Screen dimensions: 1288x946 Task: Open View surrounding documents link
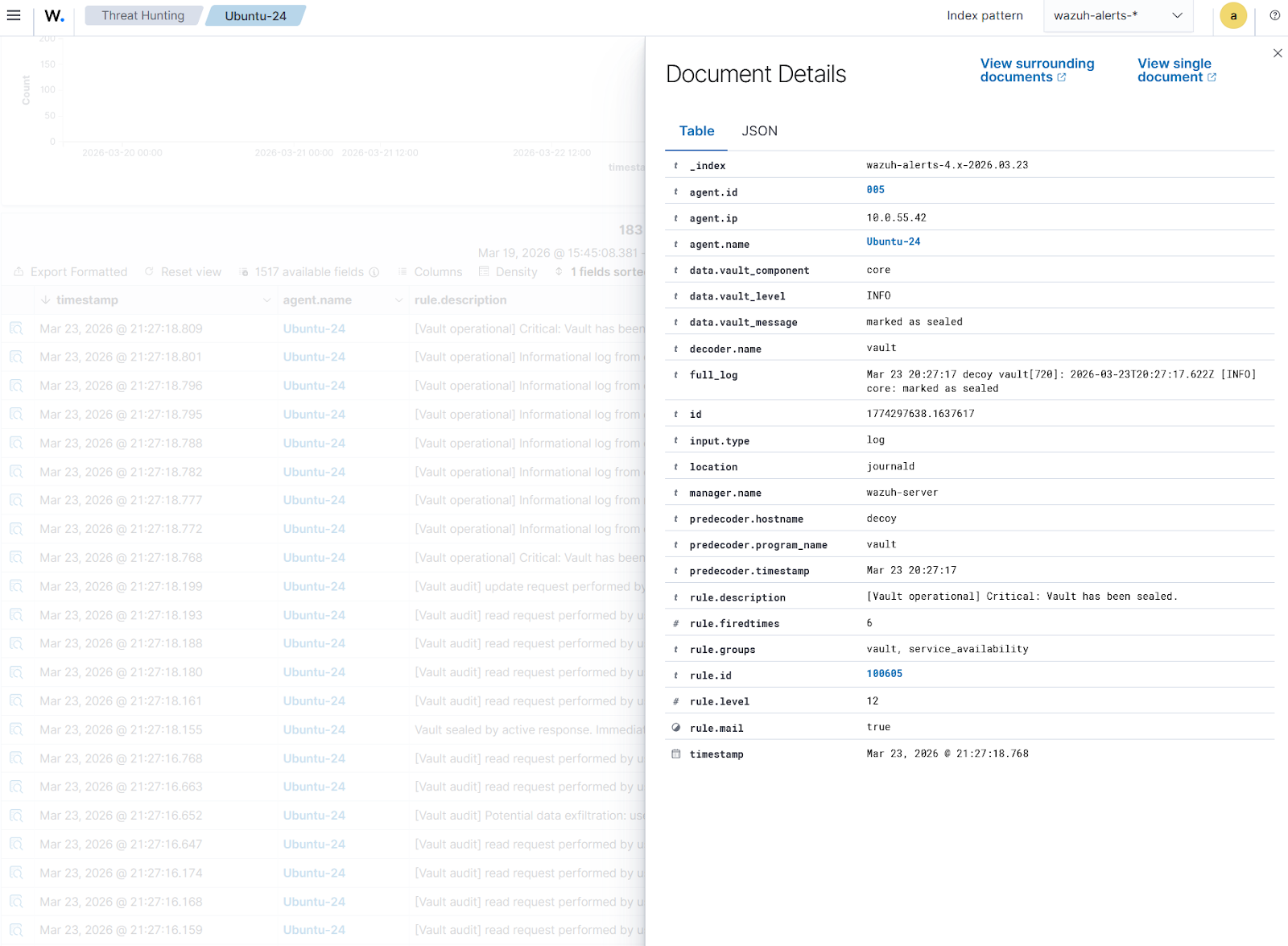pyautogui.click(x=1036, y=70)
